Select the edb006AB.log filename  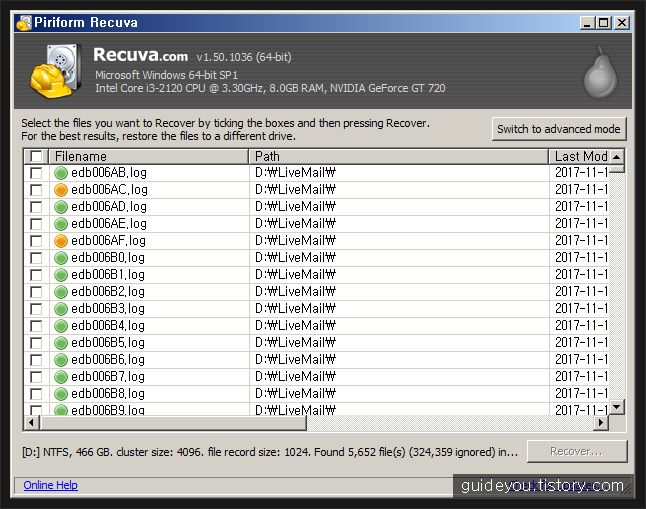109,173
